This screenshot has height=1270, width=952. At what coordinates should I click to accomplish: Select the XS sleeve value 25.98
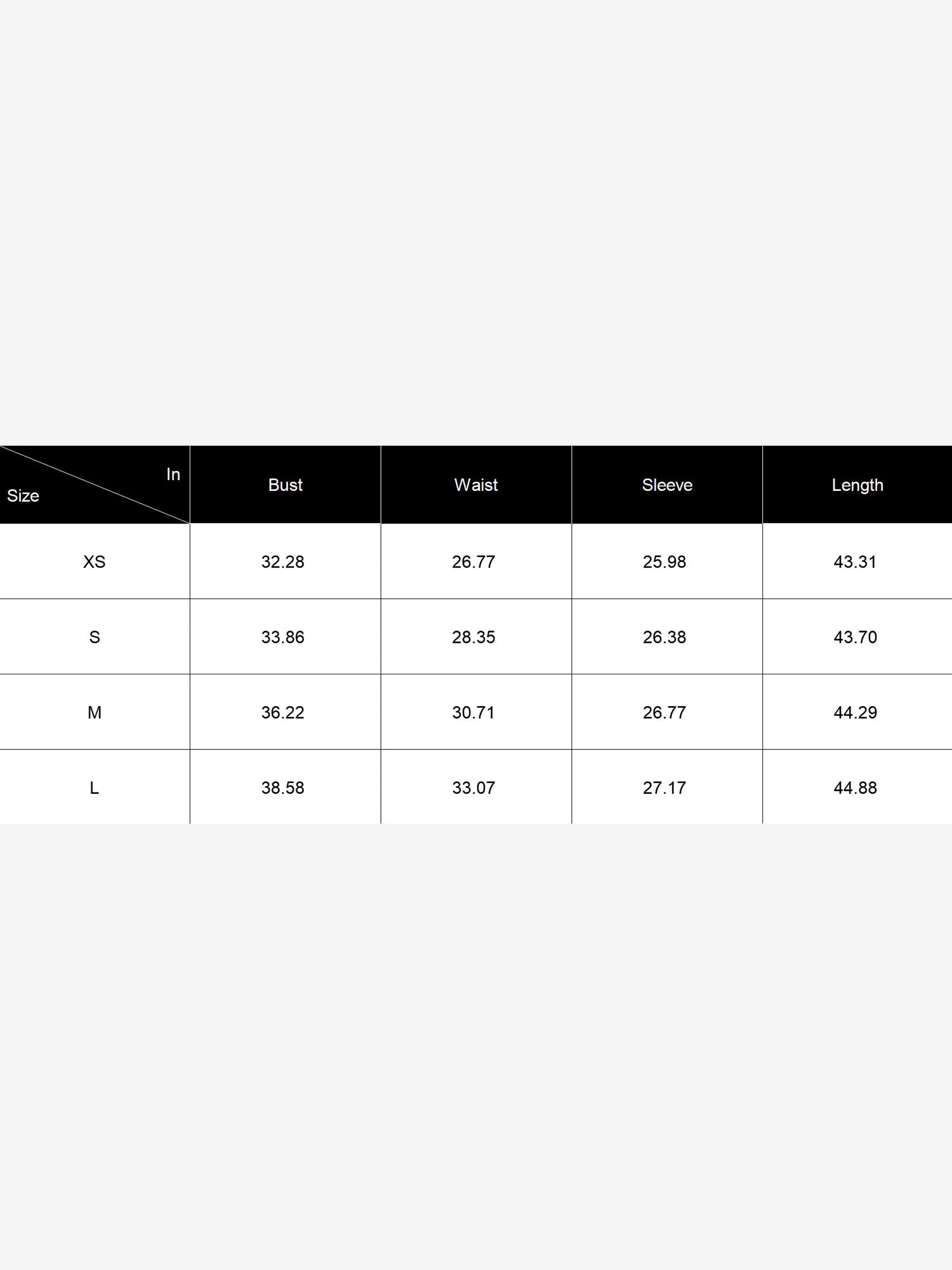coord(664,562)
